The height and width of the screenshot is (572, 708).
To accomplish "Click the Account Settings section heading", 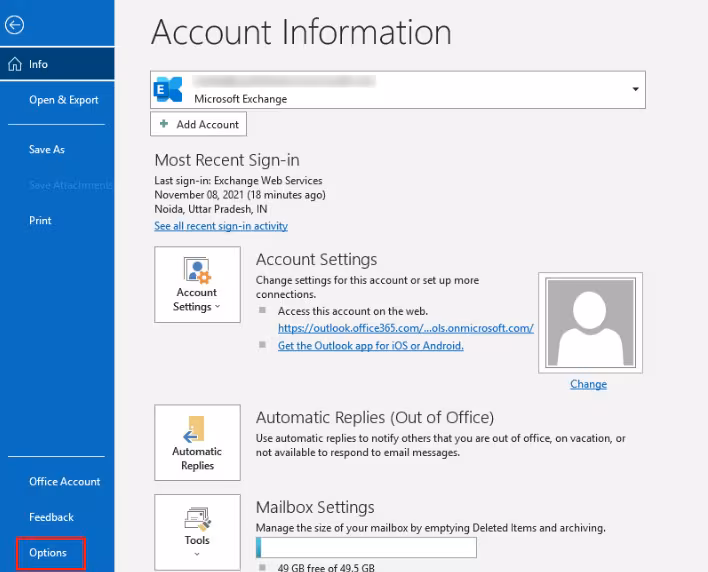I will (317, 259).
